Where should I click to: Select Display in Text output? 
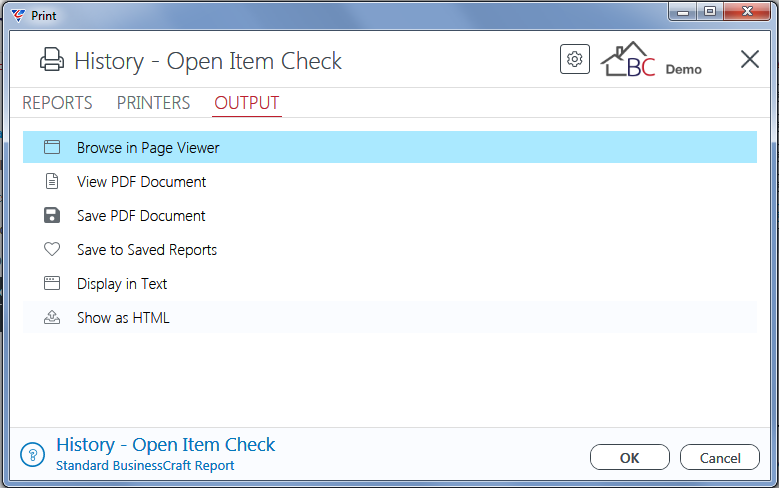[390, 283]
